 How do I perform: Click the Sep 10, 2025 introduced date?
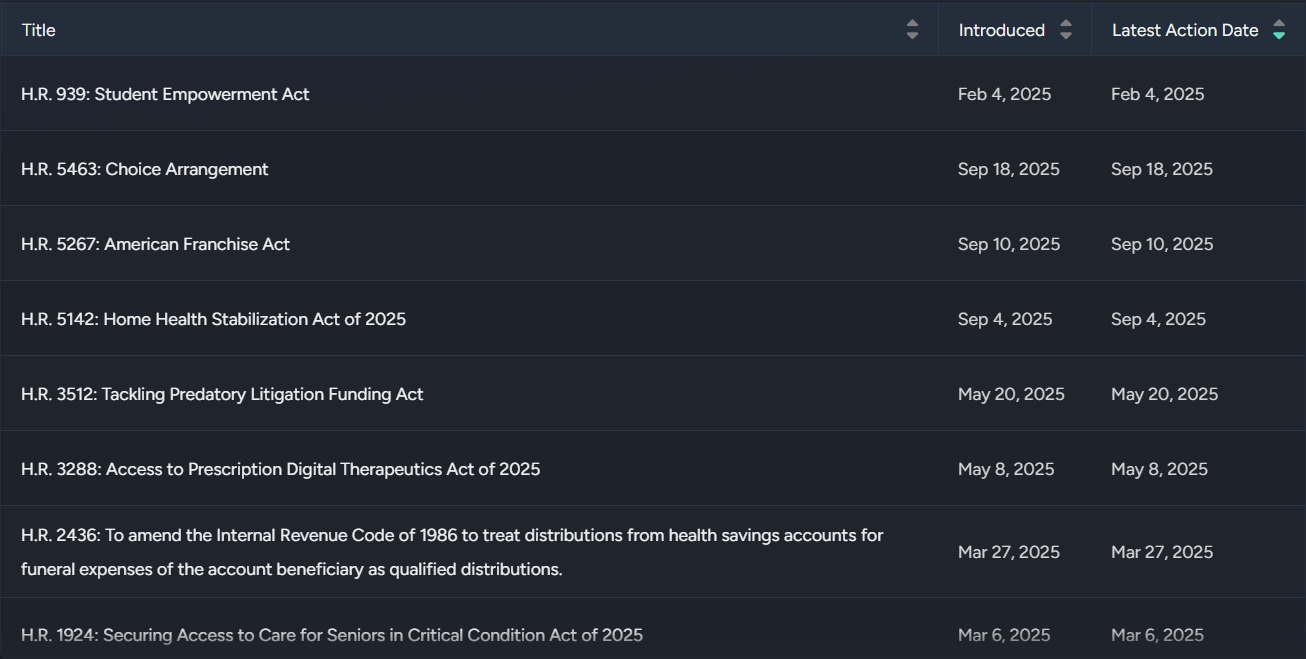pyautogui.click(x=1008, y=244)
